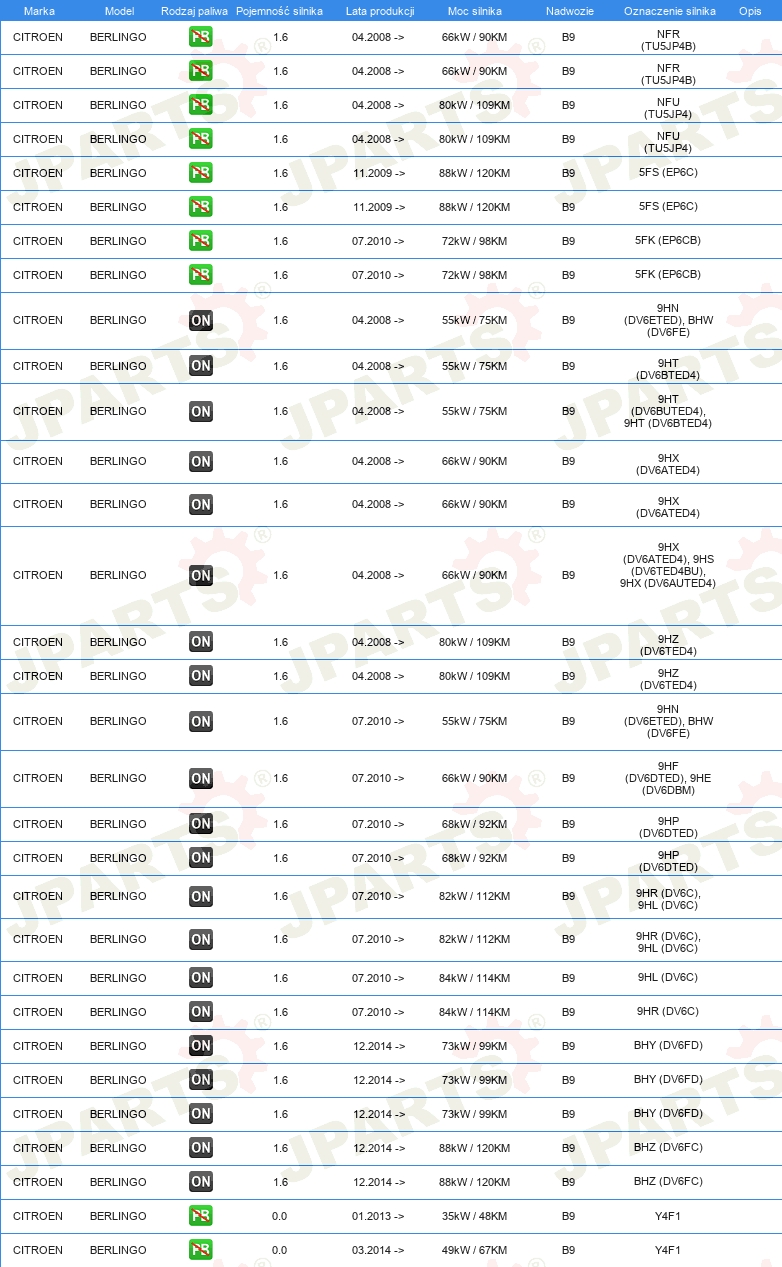Click the Moc silnika column header
This screenshot has width=782, height=1267.
click(475, 11)
